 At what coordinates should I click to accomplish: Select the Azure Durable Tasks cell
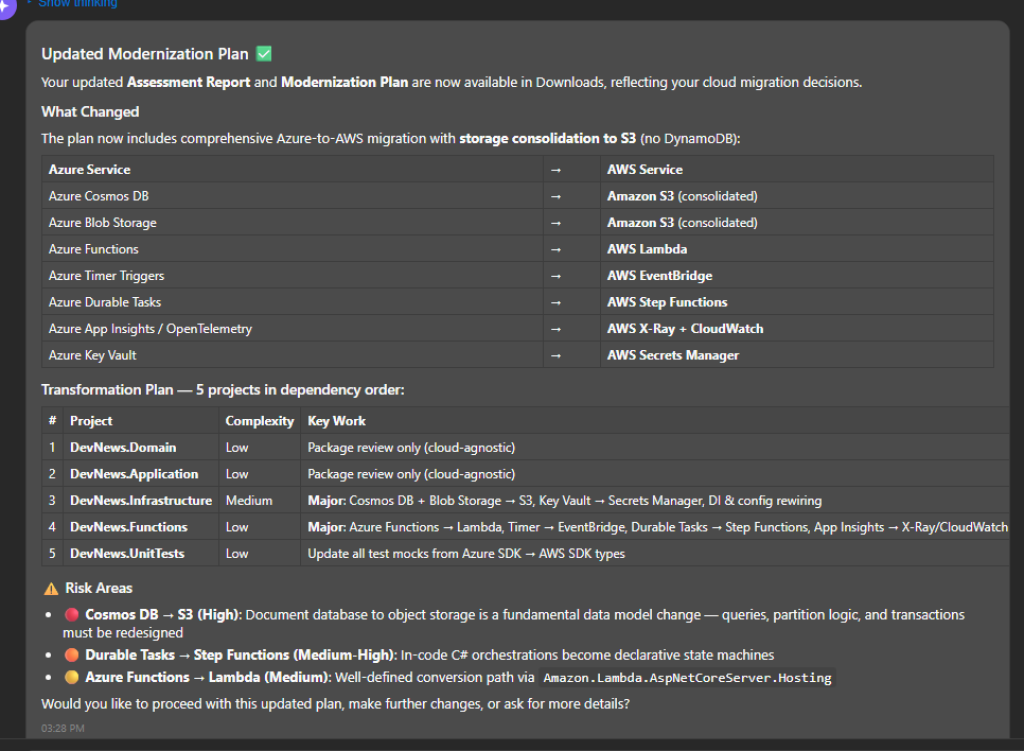click(x=293, y=302)
